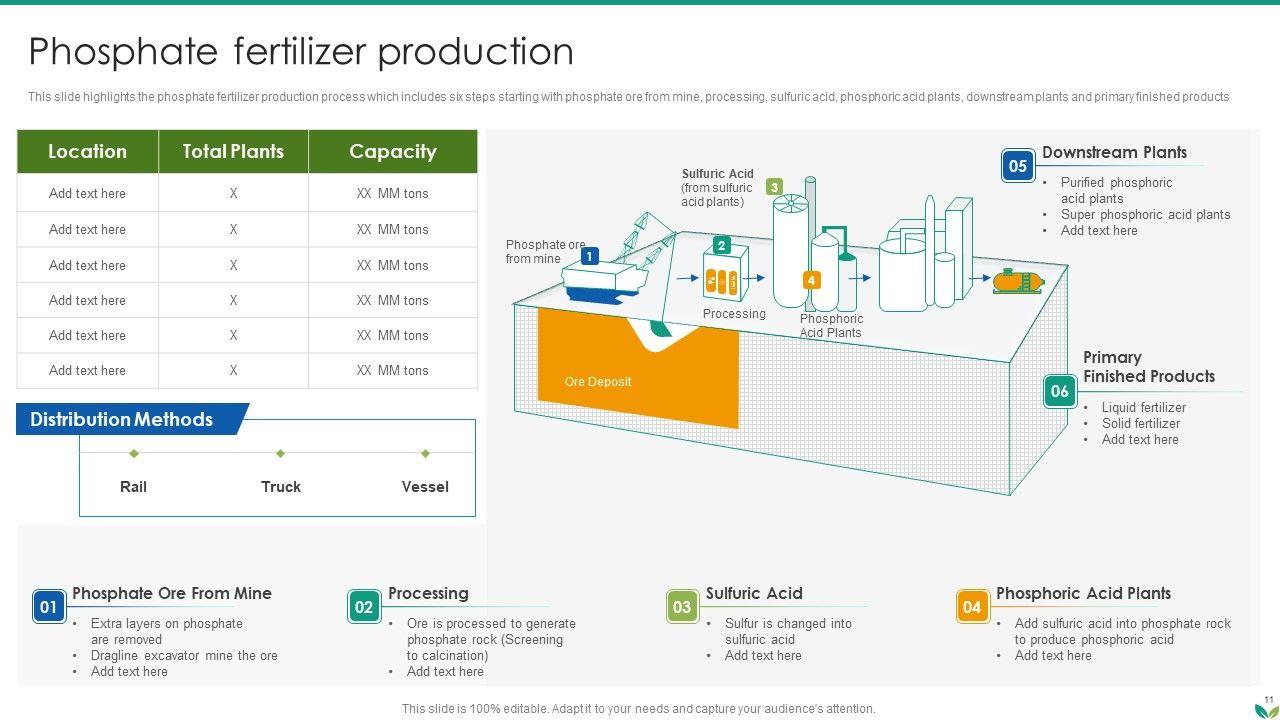This screenshot has height=720, width=1280.
Task: Select the green 03 Sulfuric Acid badge
Action: [682, 607]
